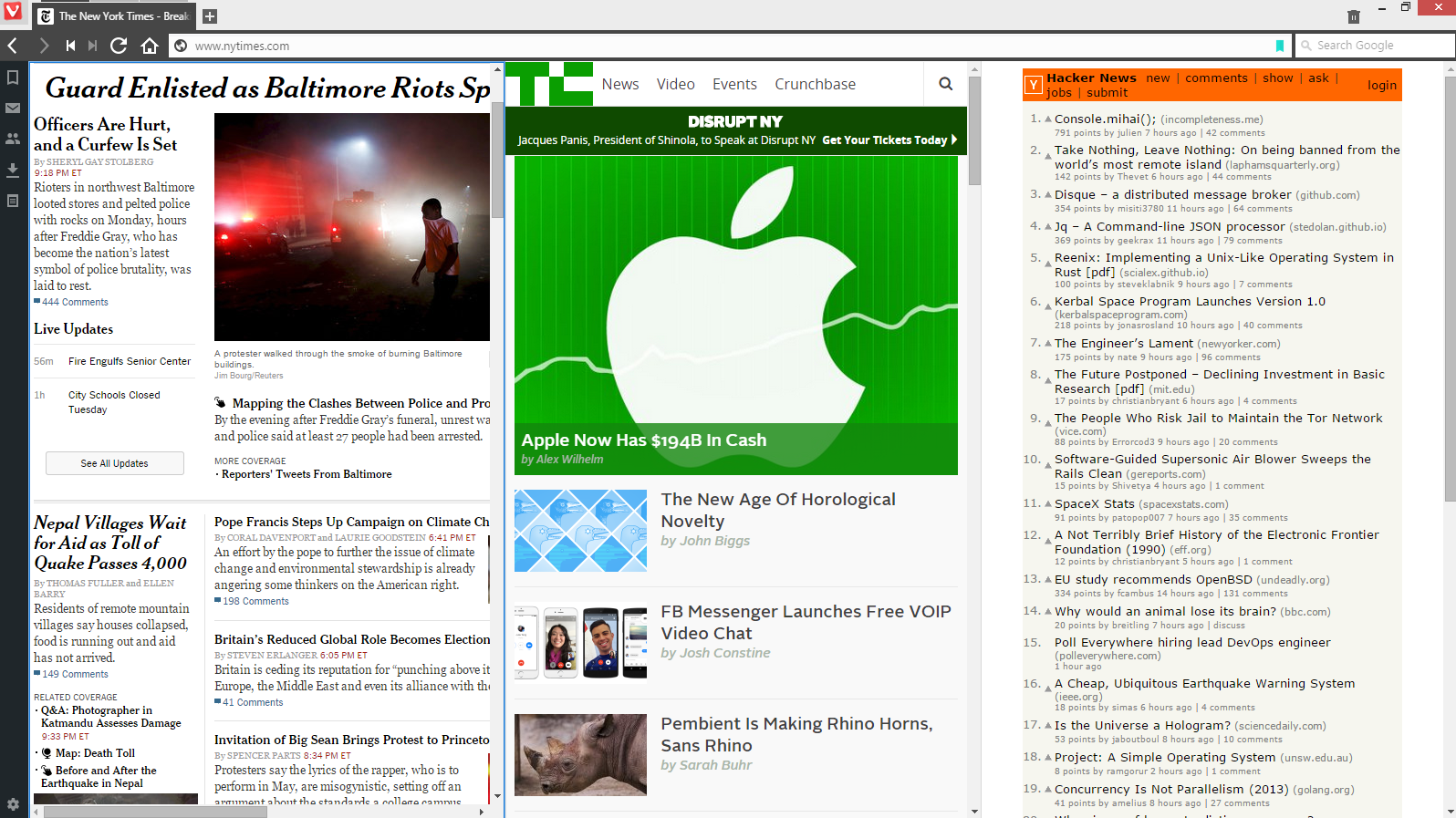
Task: Click the Hacker News Y logo
Action: point(1034,85)
